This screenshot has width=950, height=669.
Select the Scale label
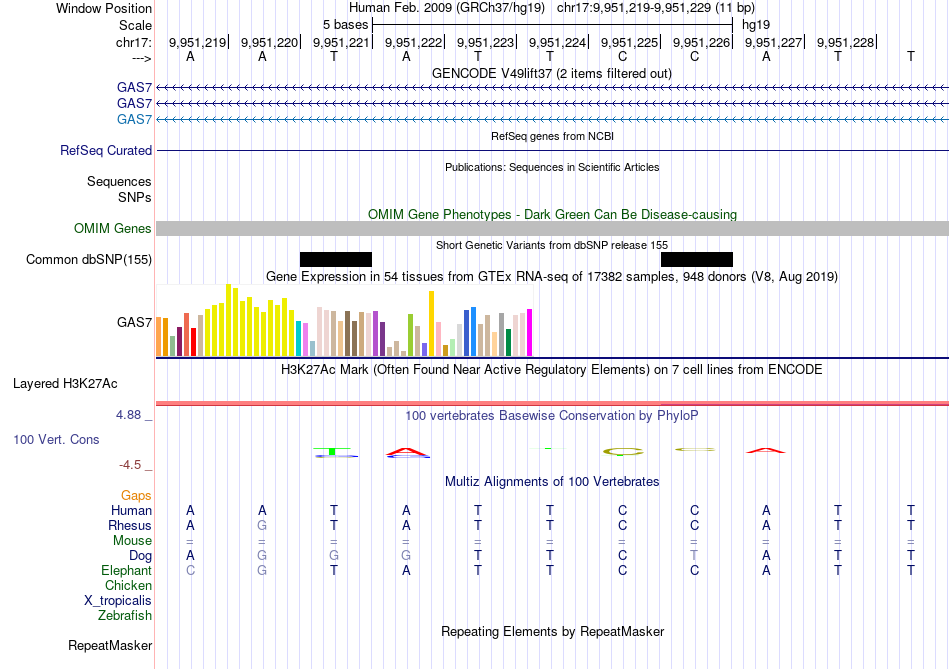pyautogui.click(x=135, y=25)
